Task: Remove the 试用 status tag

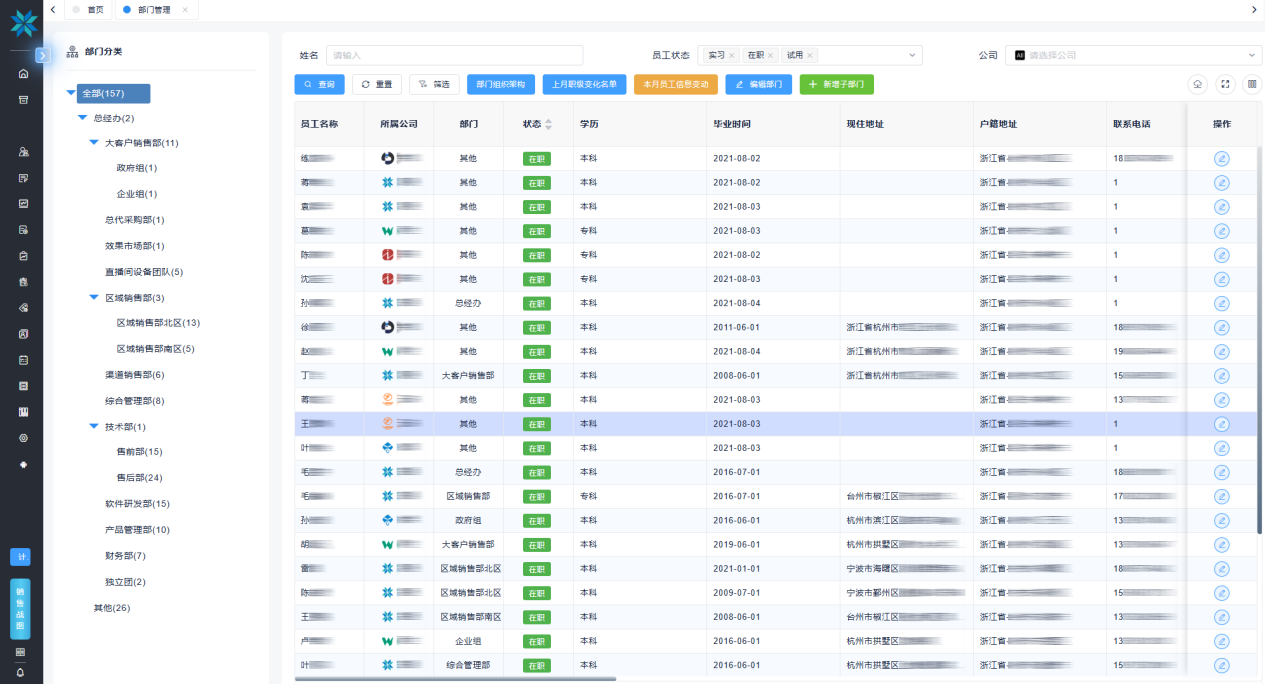Action: pos(810,55)
